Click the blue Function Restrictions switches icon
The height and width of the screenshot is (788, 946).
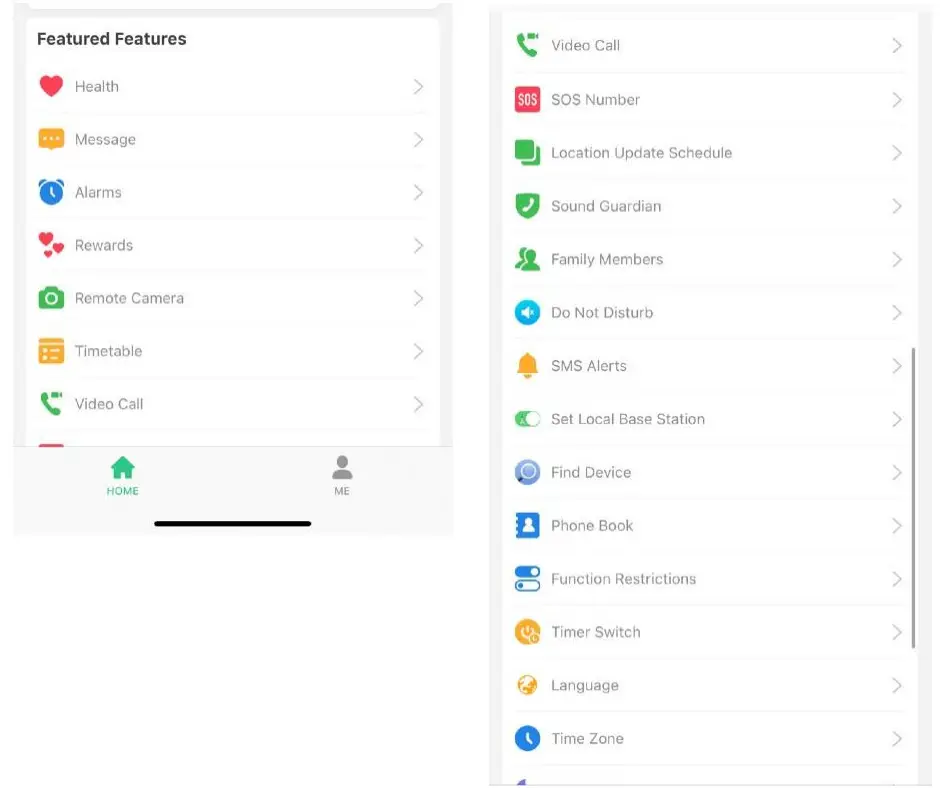click(527, 579)
